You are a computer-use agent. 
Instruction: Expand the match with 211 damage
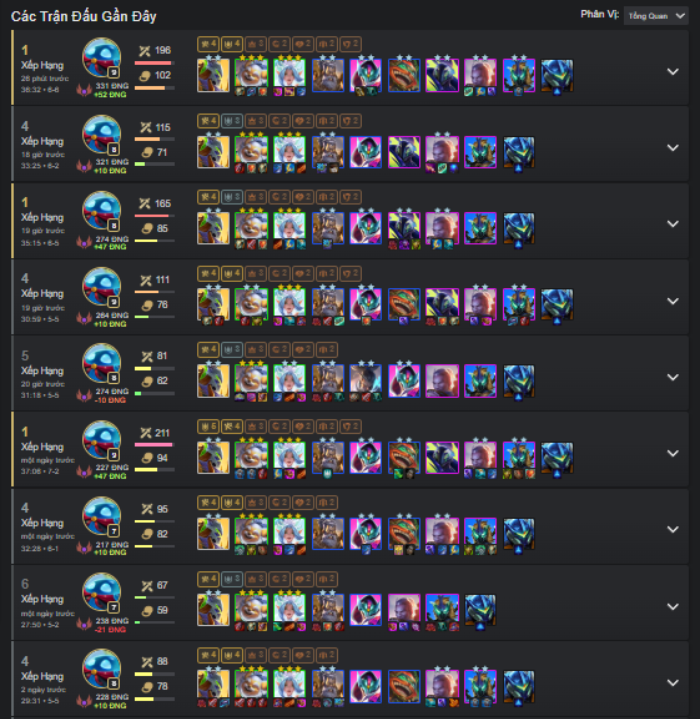[672, 453]
